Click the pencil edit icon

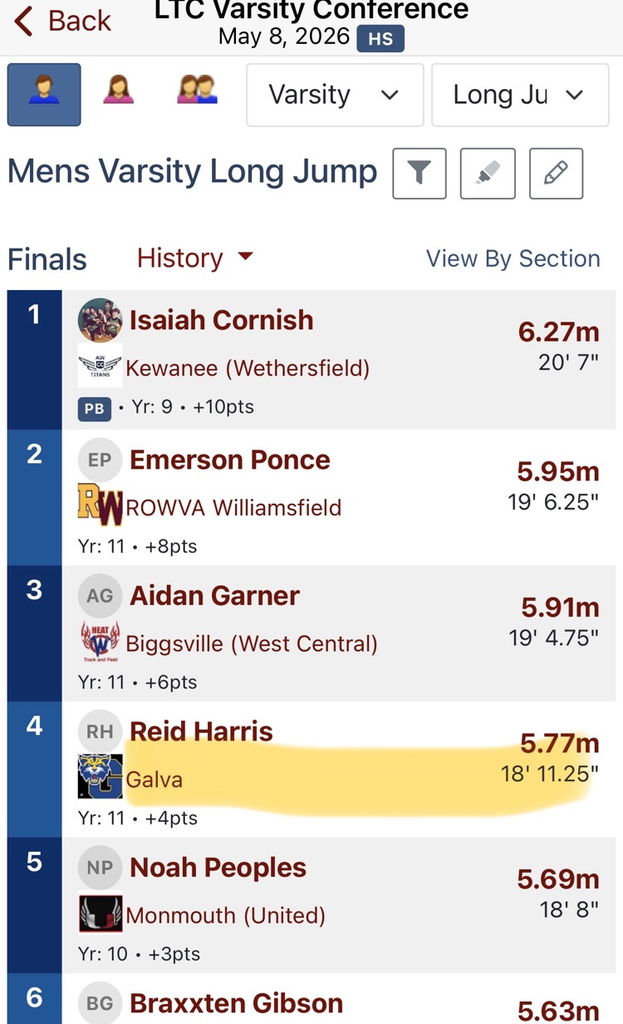pos(556,173)
